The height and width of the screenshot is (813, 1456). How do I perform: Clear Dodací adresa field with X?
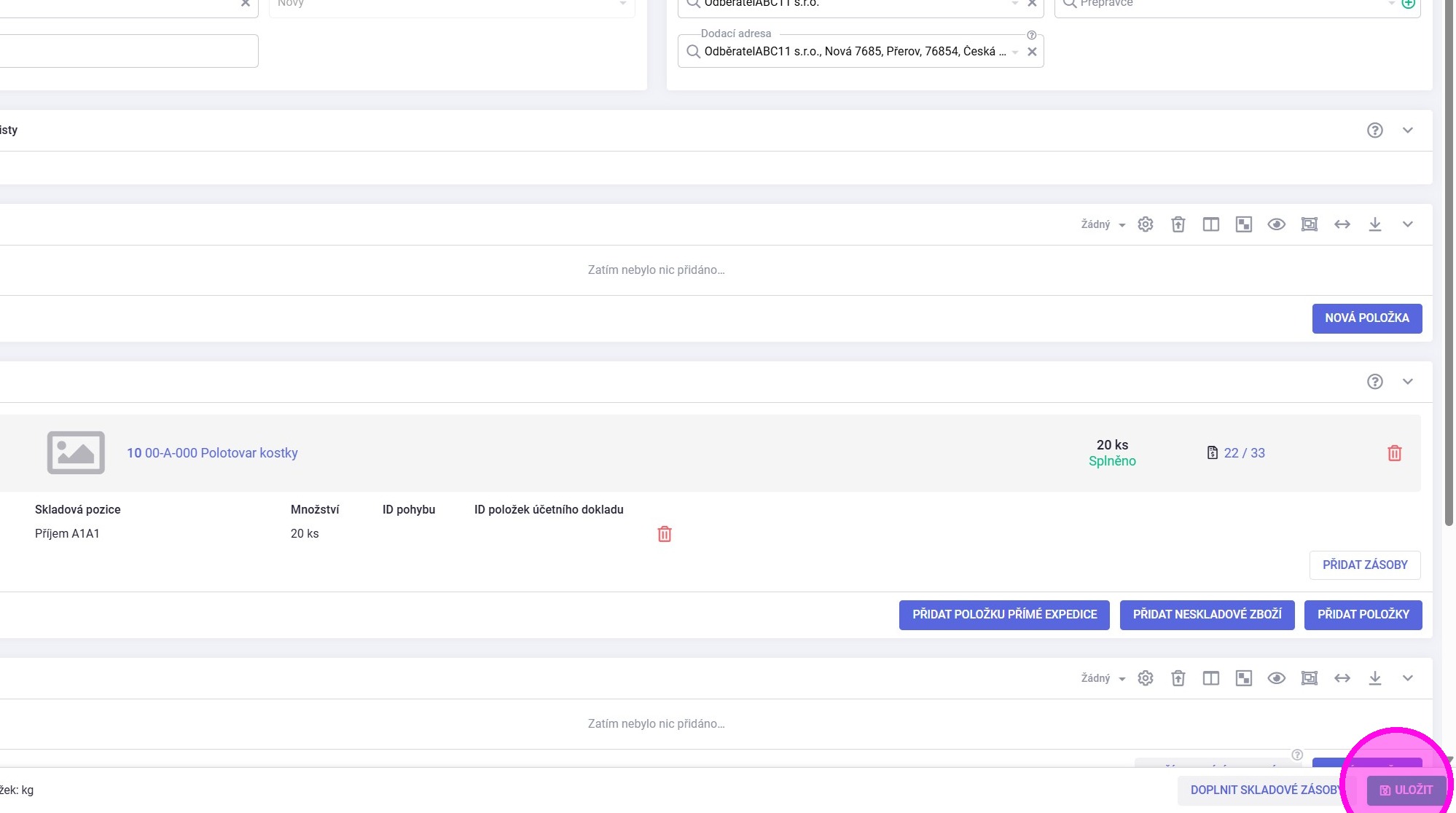(x=1032, y=52)
